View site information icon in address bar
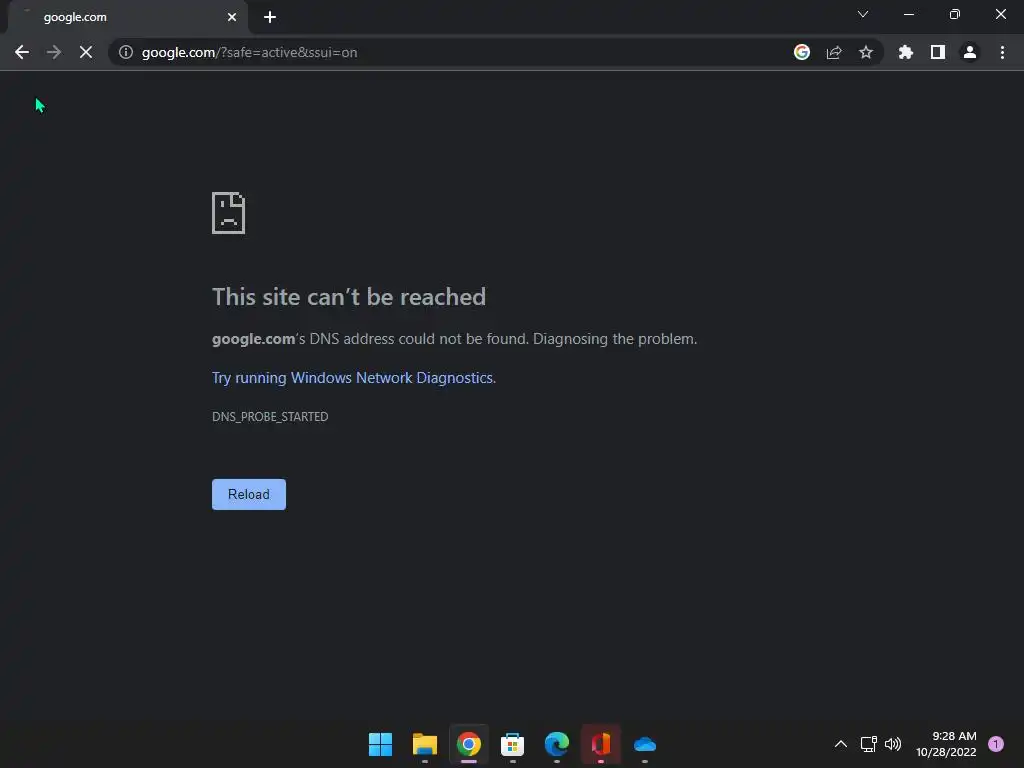1024x768 pixels. pos(125,52)
